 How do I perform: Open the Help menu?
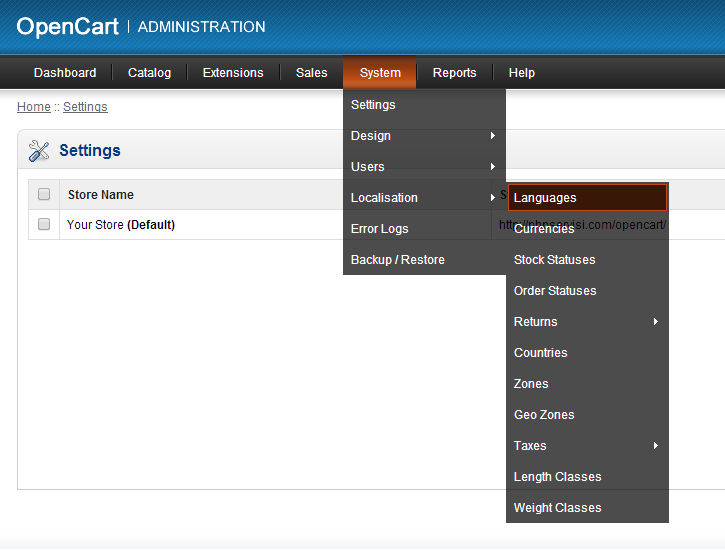522,73
